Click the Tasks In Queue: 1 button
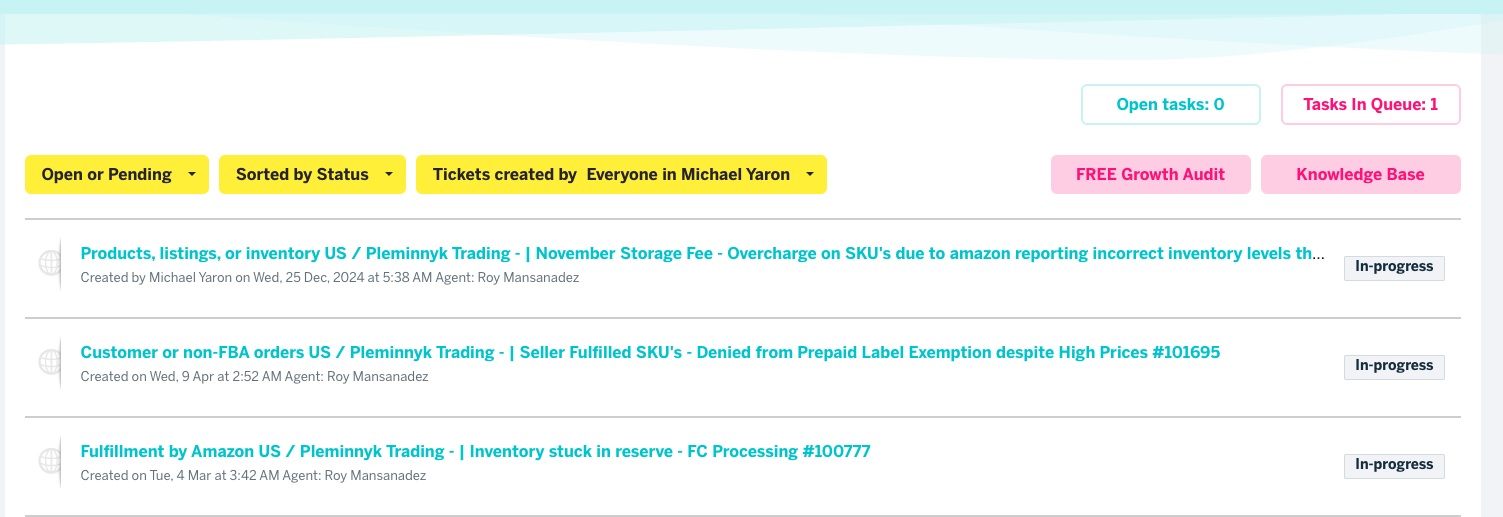This screenshot has height=517, width=1503. 1371,104
